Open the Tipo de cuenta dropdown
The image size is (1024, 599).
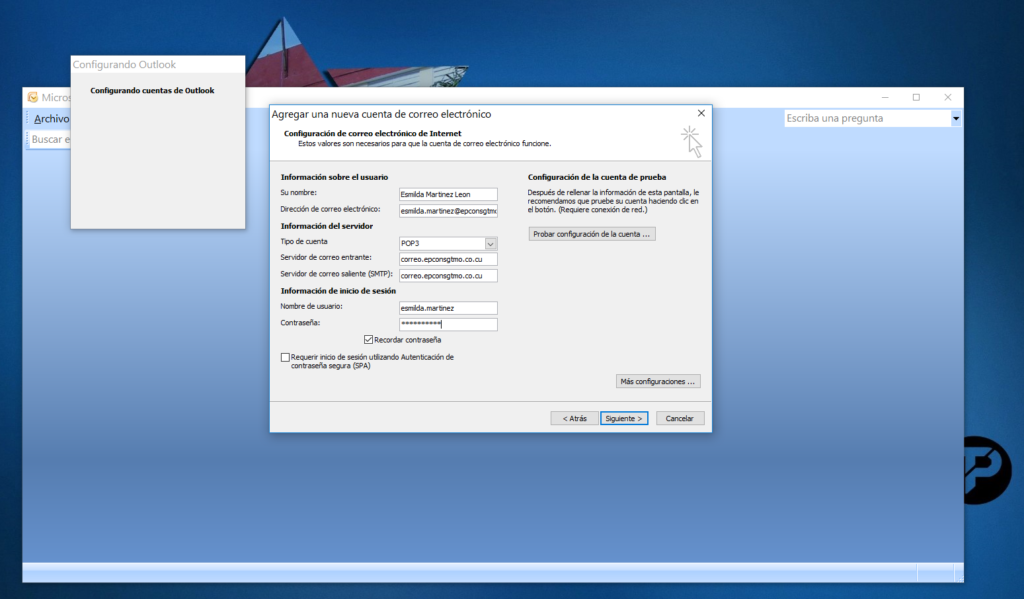tap(490, 243)
